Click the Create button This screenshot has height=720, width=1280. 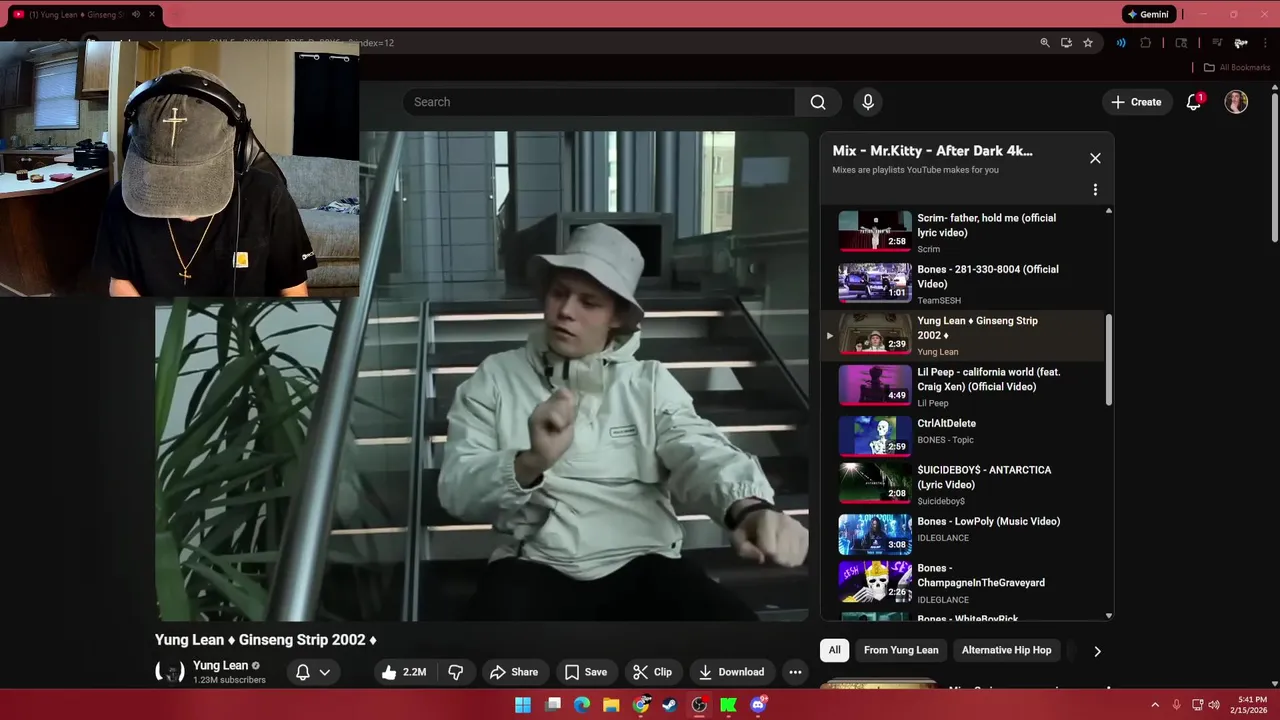(1137, 102)
